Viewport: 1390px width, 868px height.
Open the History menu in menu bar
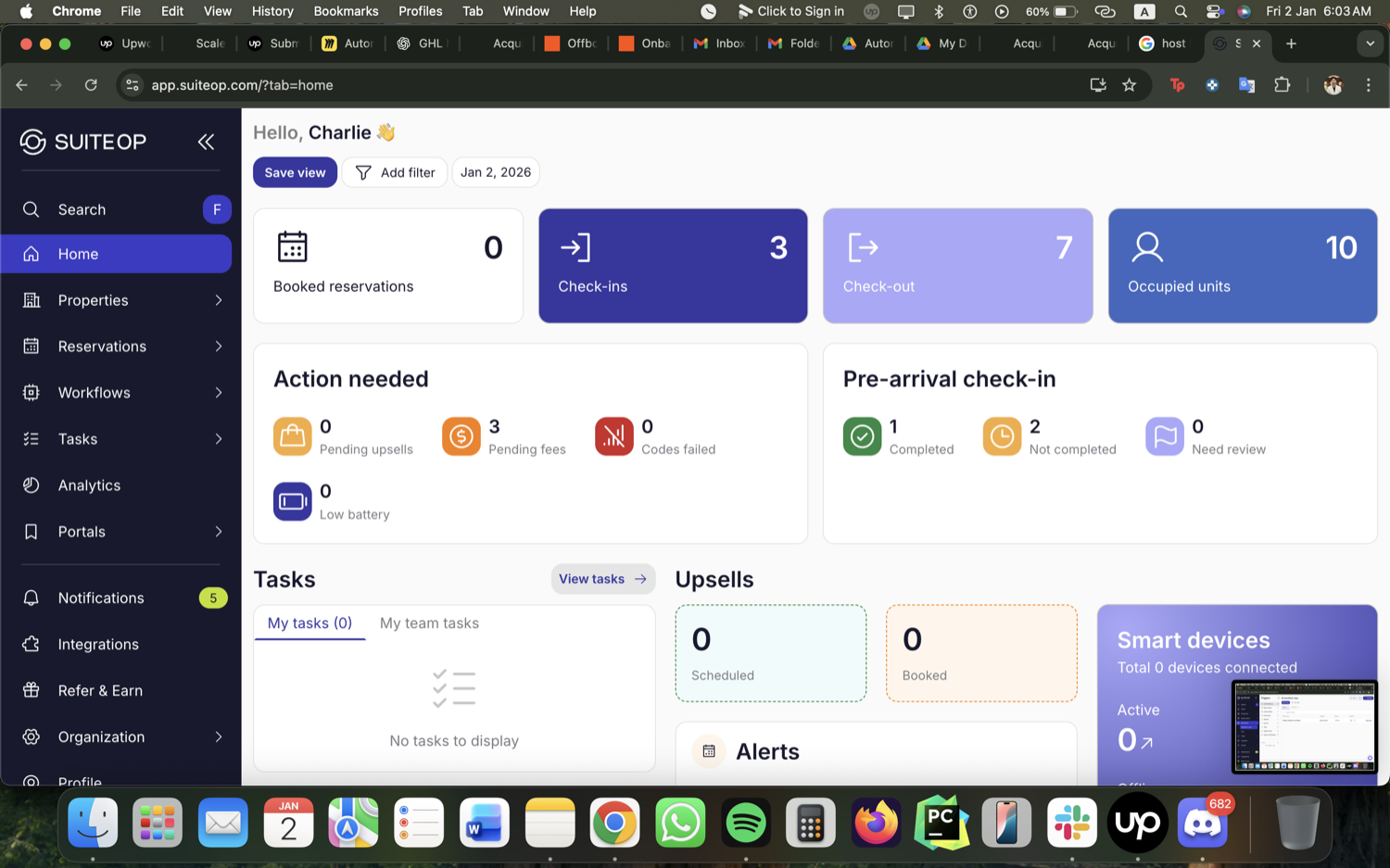click(272, 11)
